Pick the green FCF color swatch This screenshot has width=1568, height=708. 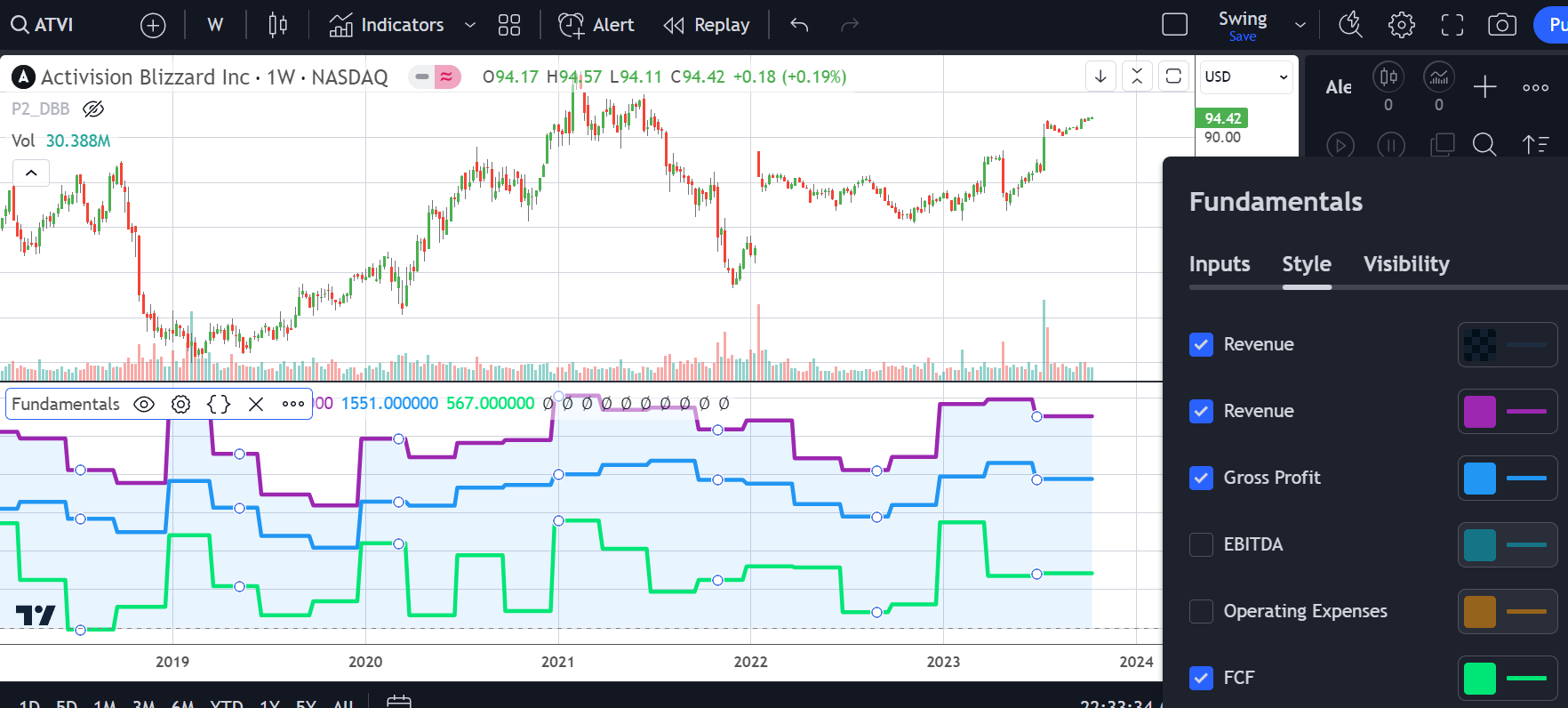pyautogui.click(x=1480, y=679)
